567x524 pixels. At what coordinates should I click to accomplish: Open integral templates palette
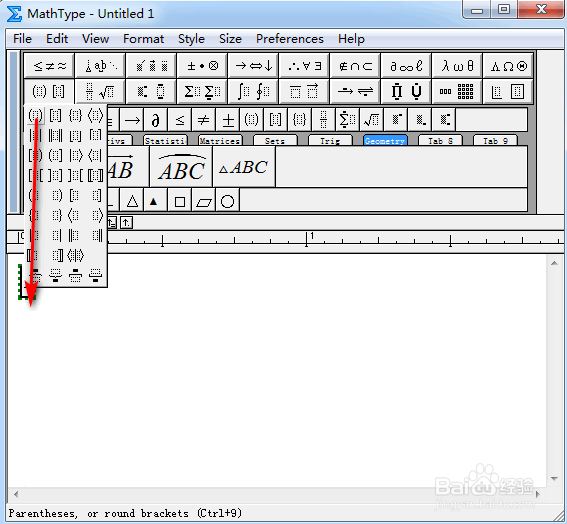pos(253,91)
